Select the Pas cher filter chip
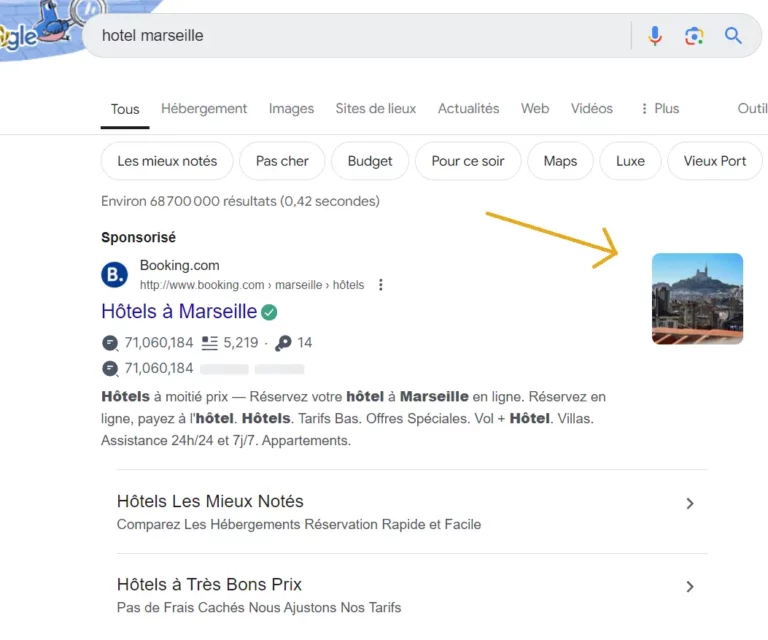768x640 pixels. tap(282, 161)
